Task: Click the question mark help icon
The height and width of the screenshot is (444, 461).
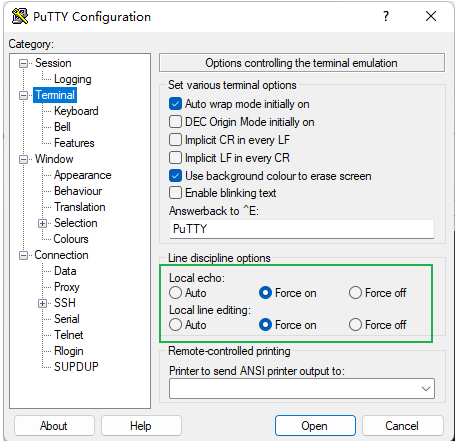Action: coord(386,16)
